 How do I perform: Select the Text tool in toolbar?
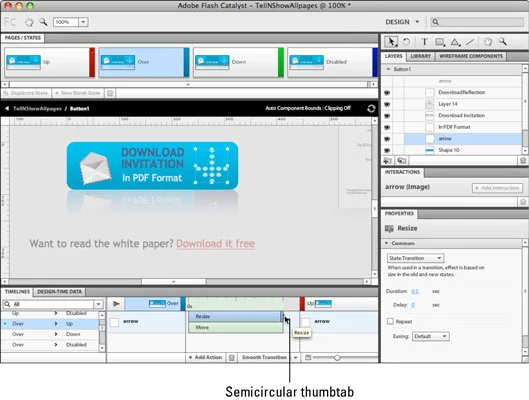tap(424, 42)
